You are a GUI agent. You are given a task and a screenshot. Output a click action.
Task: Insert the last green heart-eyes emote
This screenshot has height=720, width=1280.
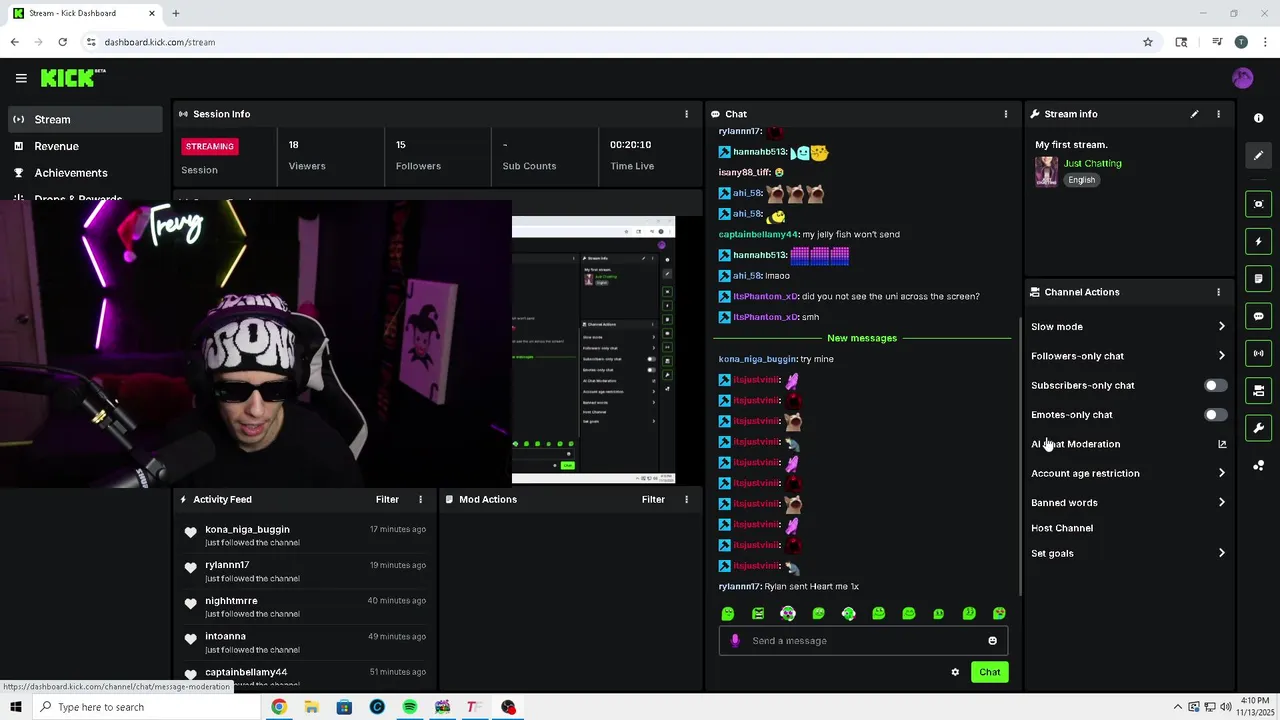click(x=999, y=613)
